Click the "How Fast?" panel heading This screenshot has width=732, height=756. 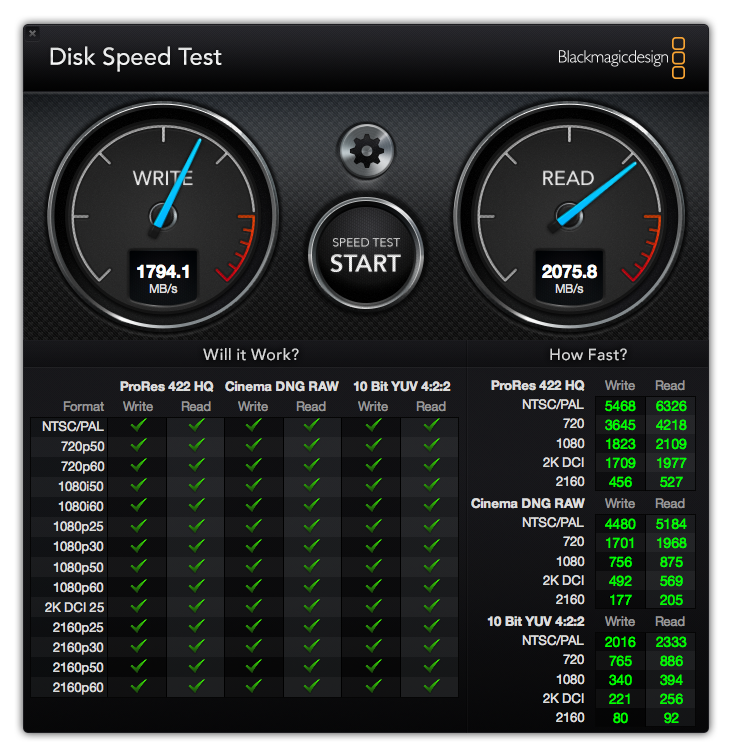588,354
